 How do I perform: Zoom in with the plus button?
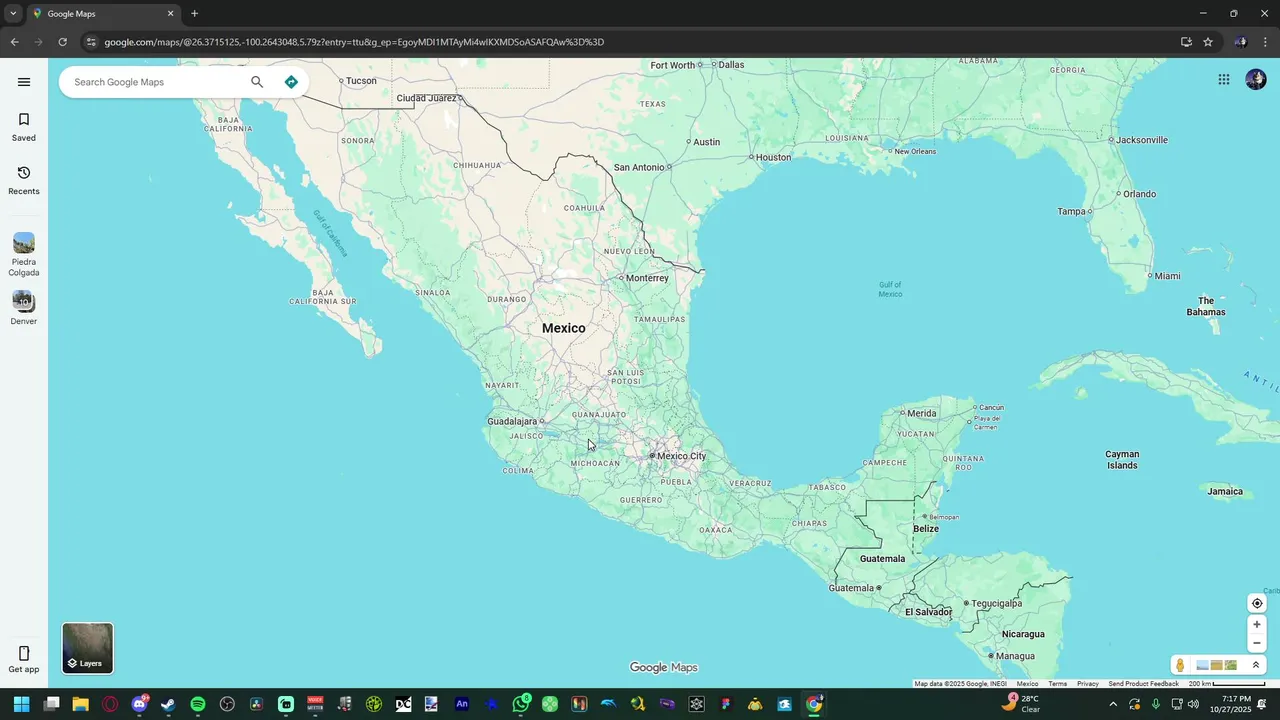pyautogui.click(x=1257, y=625)
